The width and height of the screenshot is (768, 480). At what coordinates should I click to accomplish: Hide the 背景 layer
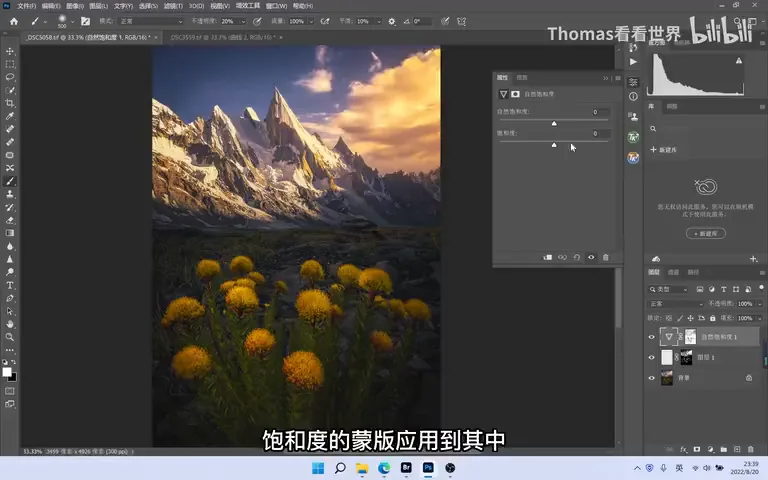point(651,378)
